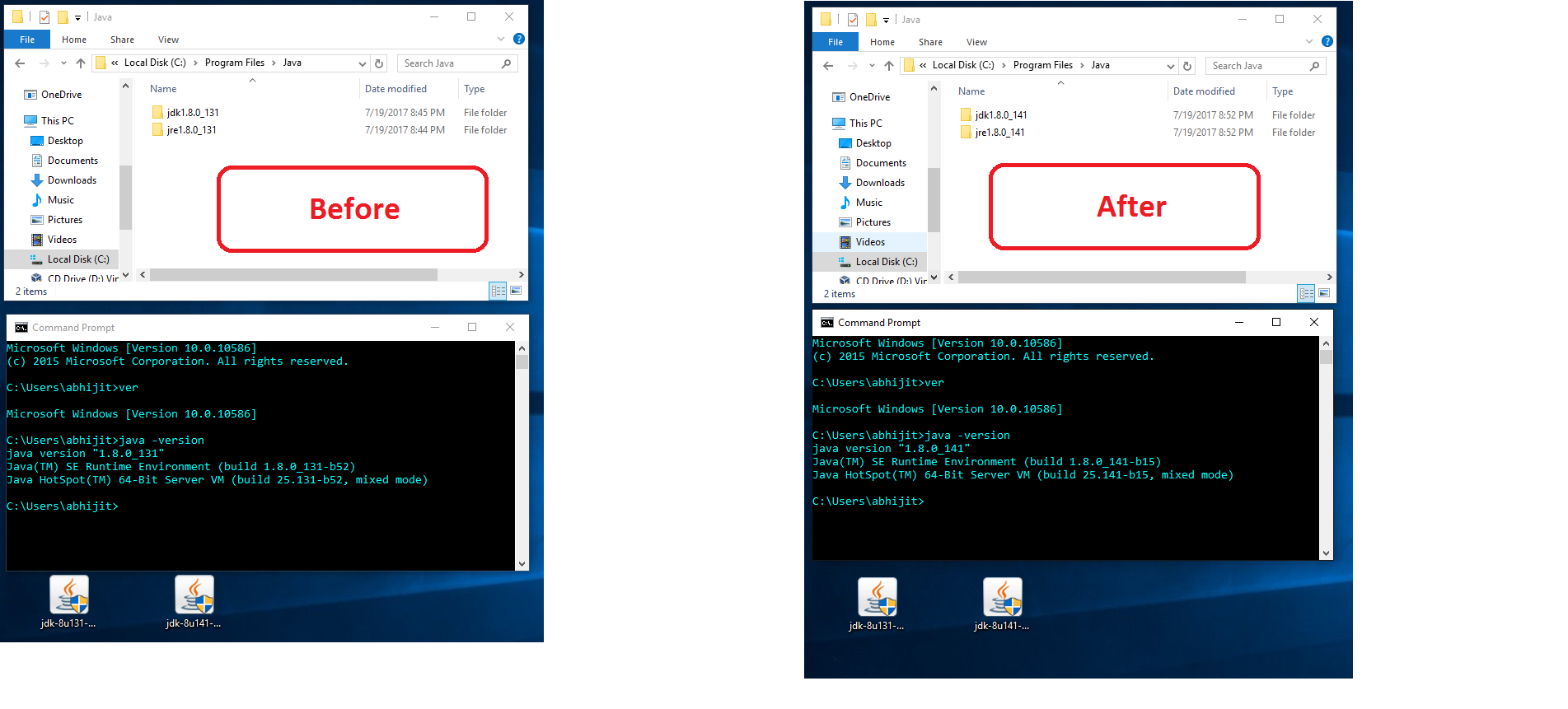Open recent locations dropdown in Before Explorer
This screenshot has width=1568, height=709.
[63, 63]
